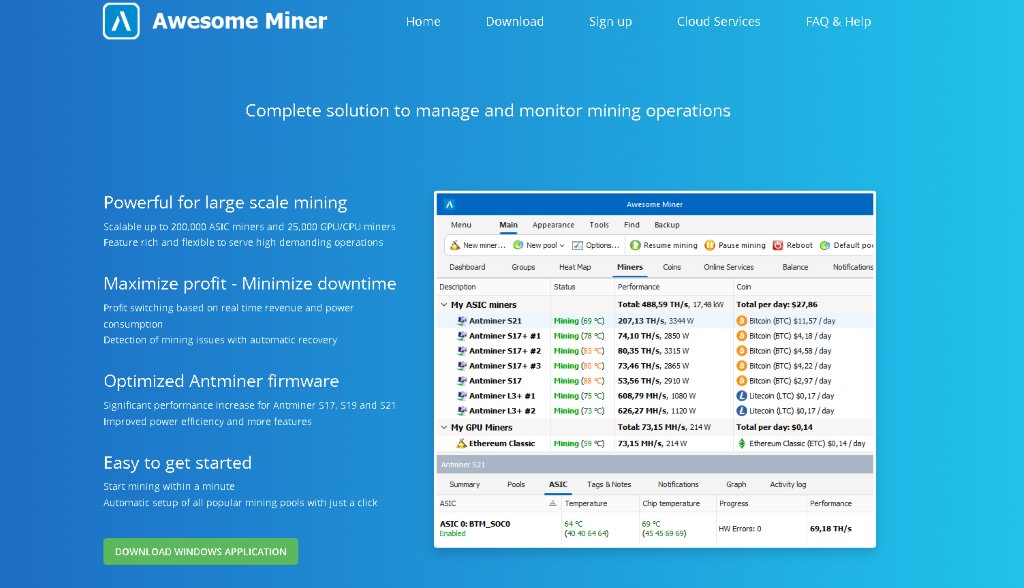The height and width of the screenshot is (588, 1024).
Task: Open the Tags & Notes tab
Action: pos(609,484)
